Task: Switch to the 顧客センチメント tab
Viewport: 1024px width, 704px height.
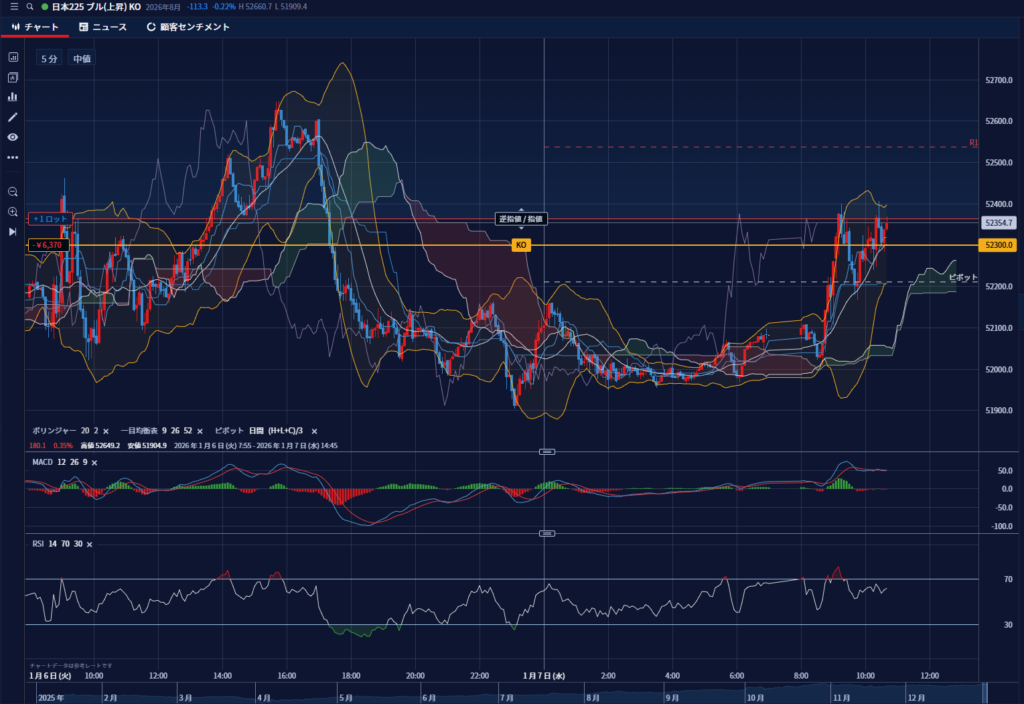Action: click(188, 27)
